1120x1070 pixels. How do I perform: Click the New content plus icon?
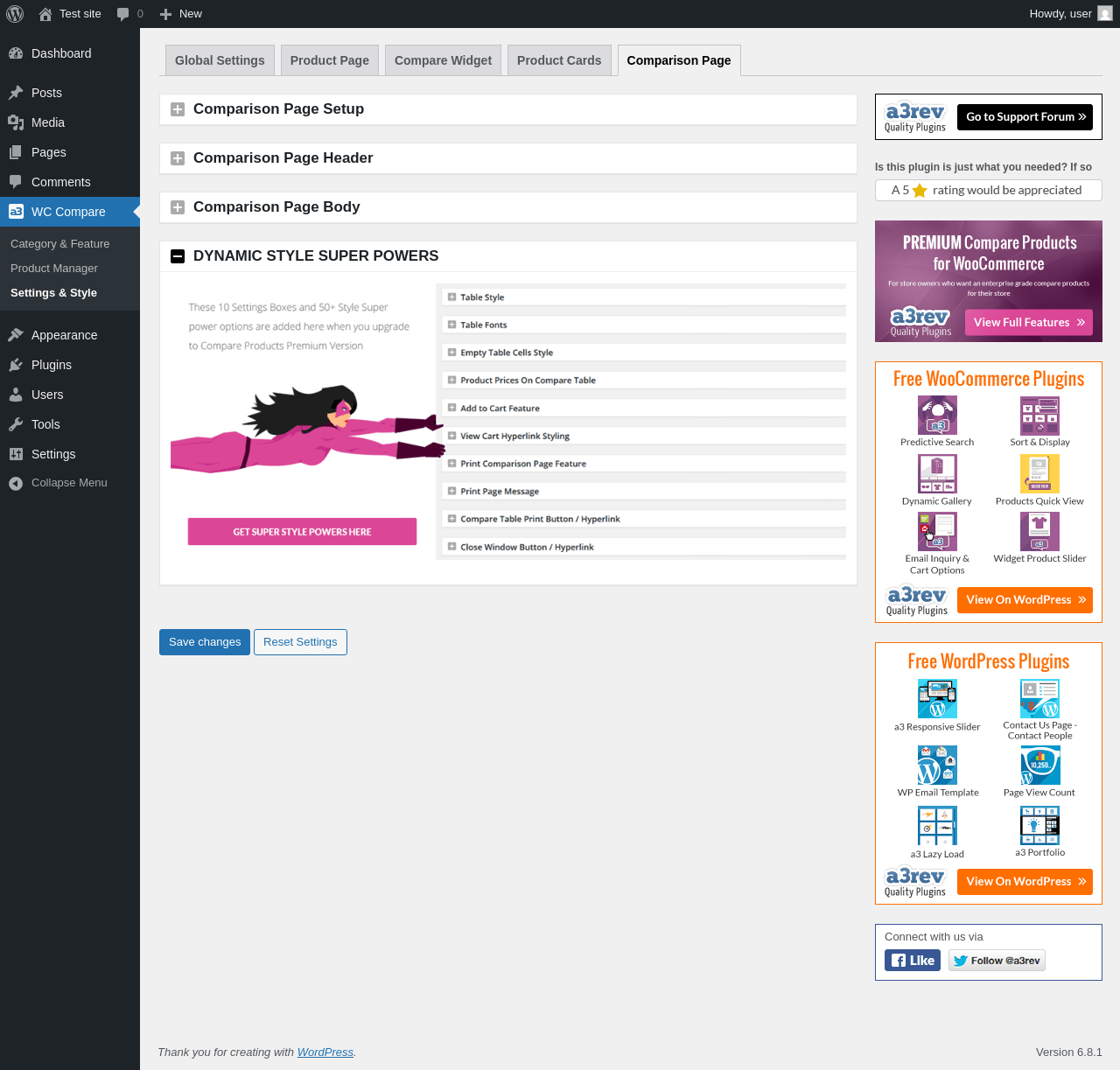tap(165, 14)
